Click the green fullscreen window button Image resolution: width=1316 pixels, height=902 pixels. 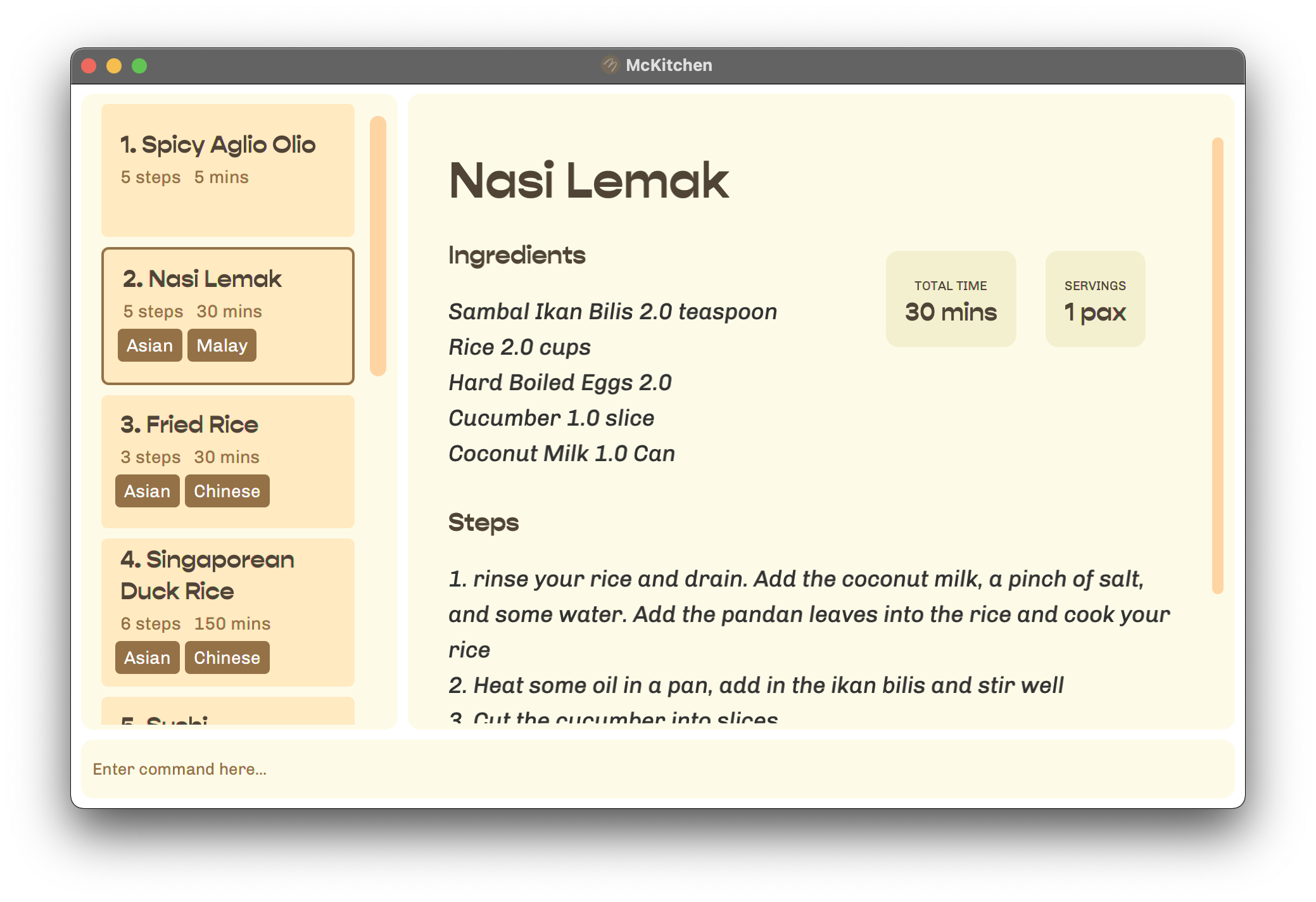click(x=139, y=66)
